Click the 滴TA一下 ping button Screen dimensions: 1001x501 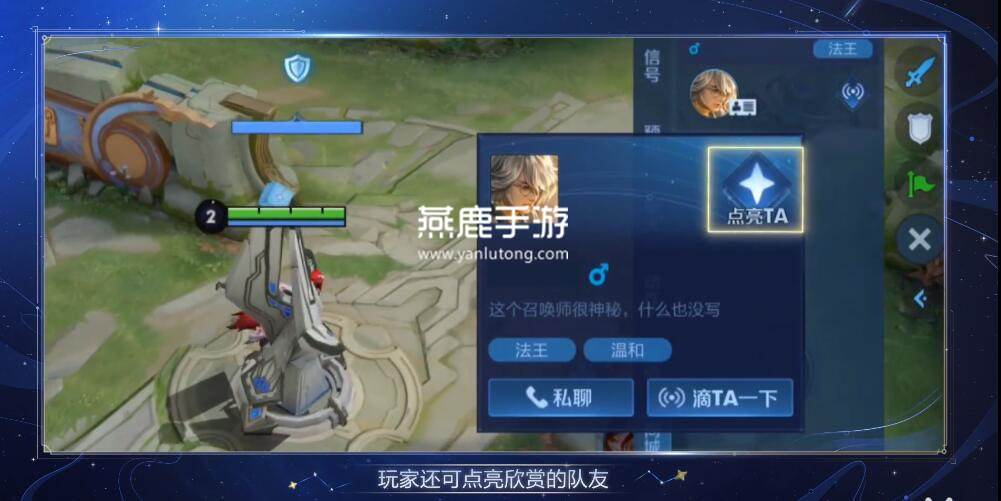point(720,398)
